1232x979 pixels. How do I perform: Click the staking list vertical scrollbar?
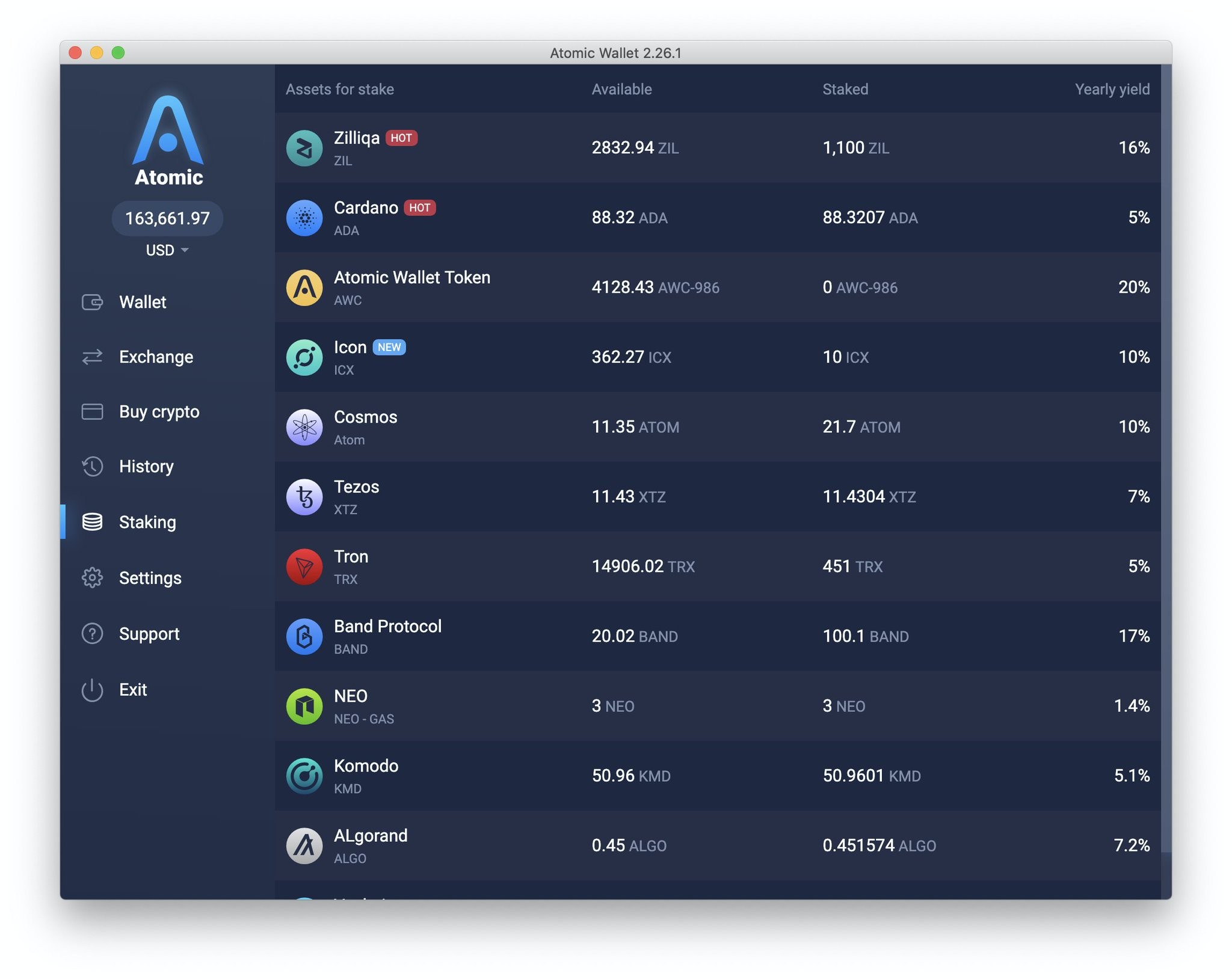[1166, 458]
